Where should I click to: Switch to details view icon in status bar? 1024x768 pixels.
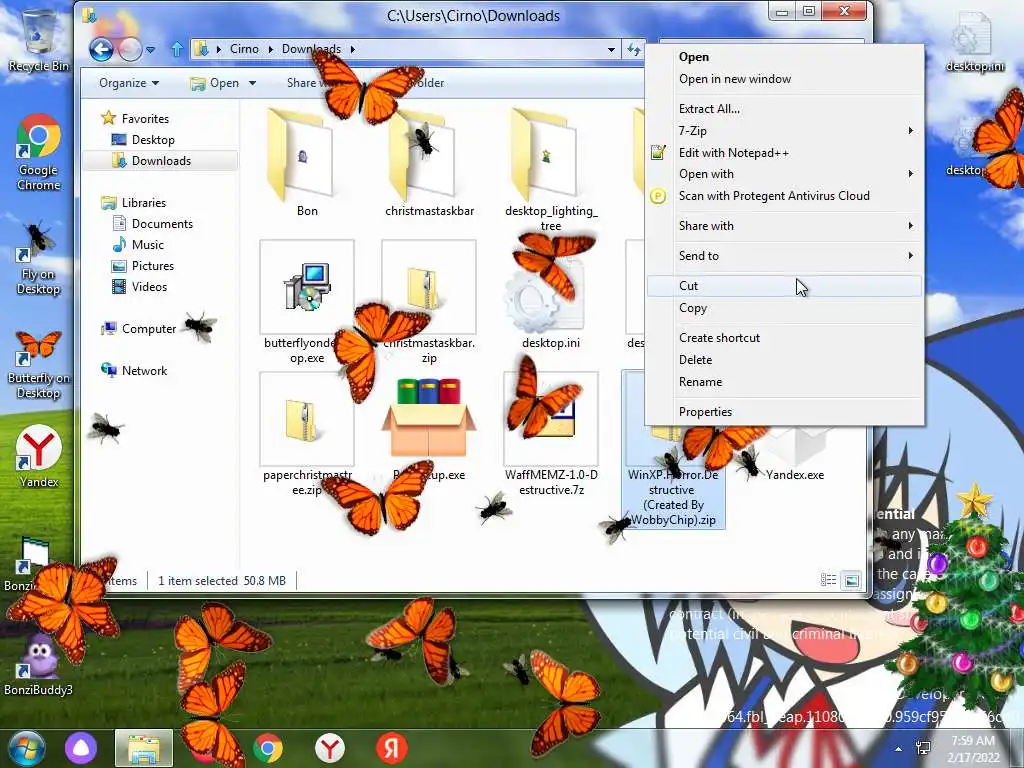(x=828, y=580)
